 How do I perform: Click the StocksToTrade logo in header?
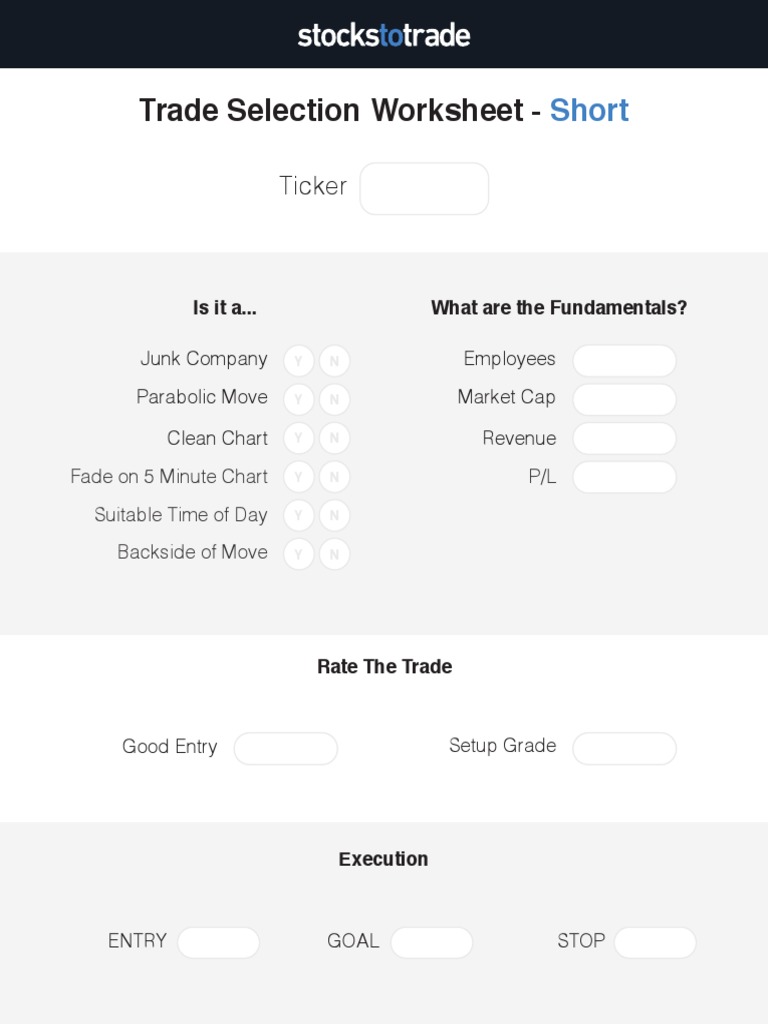(x=384, y=35)
